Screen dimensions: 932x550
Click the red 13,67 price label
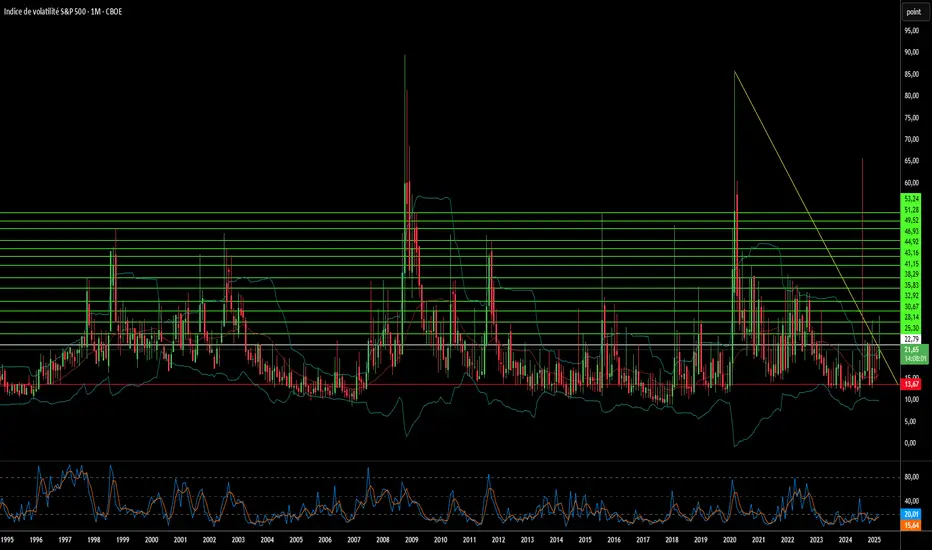[x=911, y=384]
